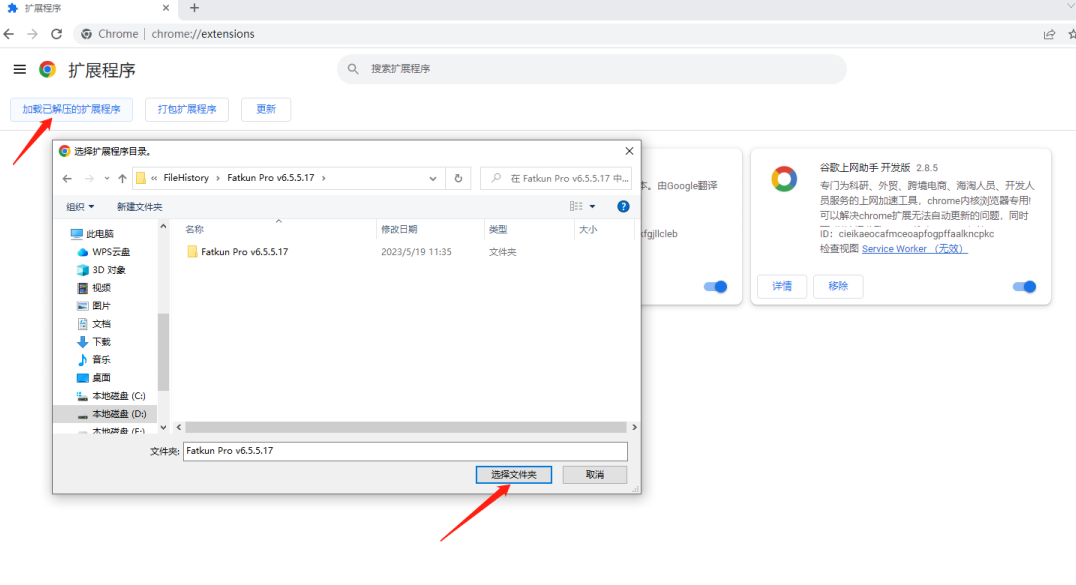Click 加载已解压的扩展程序 button
Viewport: 1076px width, 585px height.
pos(71,109)
